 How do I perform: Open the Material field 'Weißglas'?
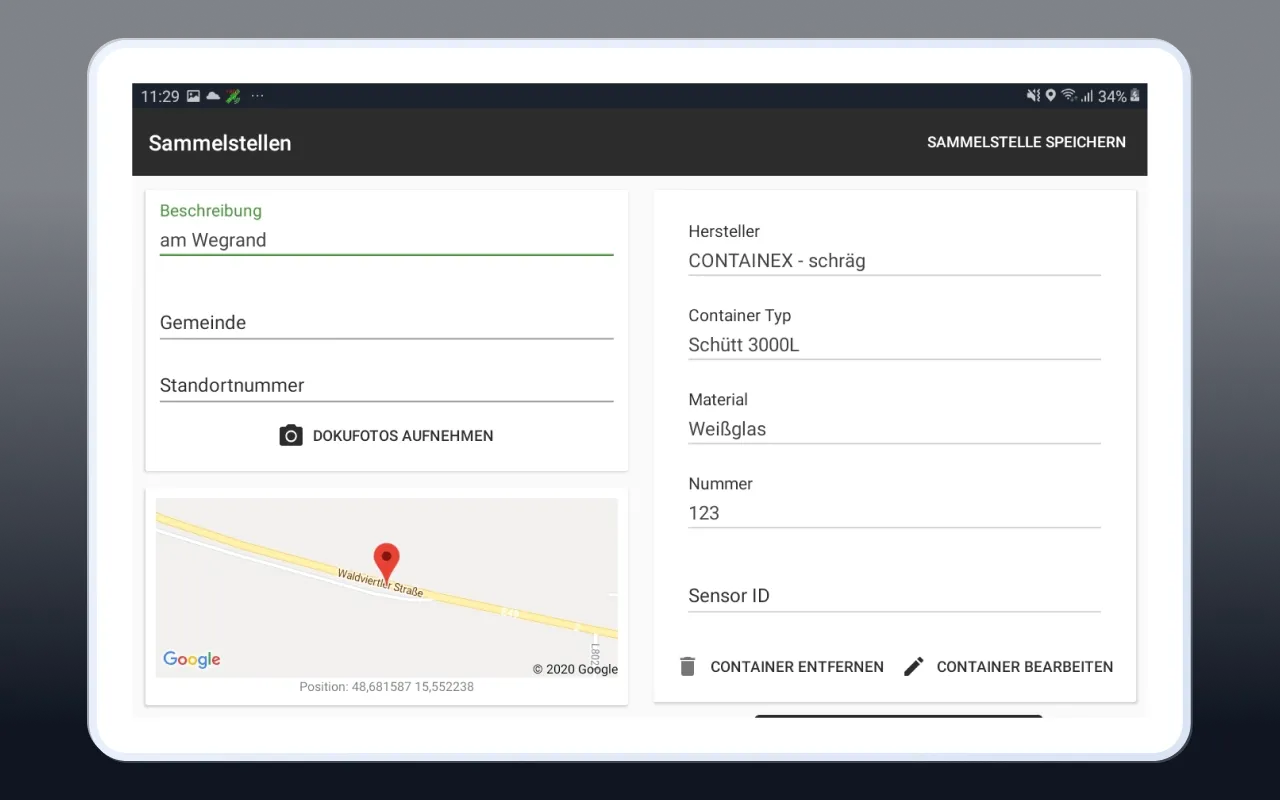tap(894, 429)
